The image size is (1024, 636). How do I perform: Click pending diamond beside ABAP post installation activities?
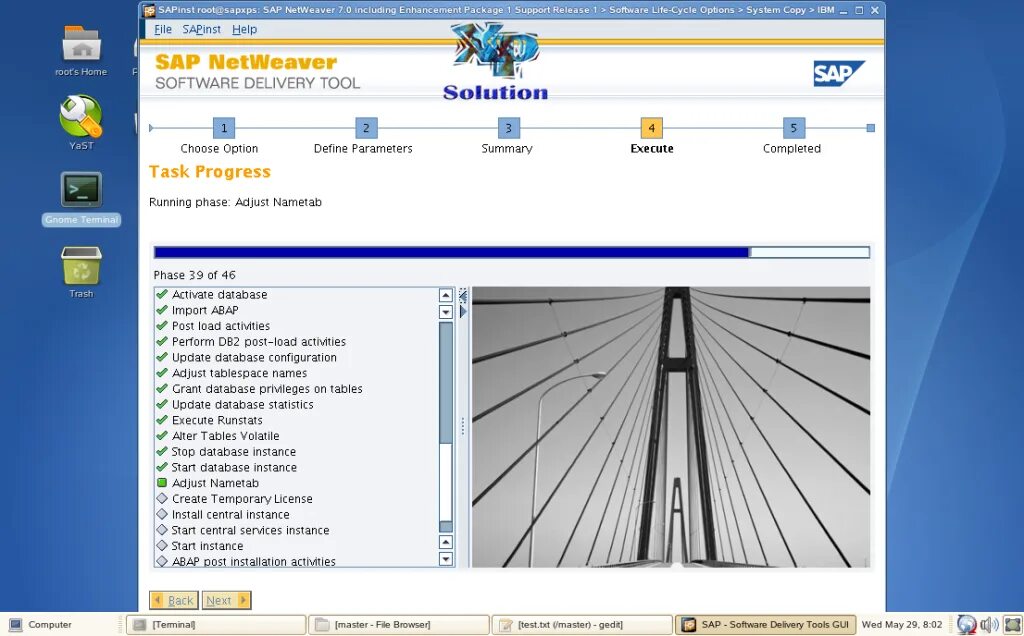(162, 561)
